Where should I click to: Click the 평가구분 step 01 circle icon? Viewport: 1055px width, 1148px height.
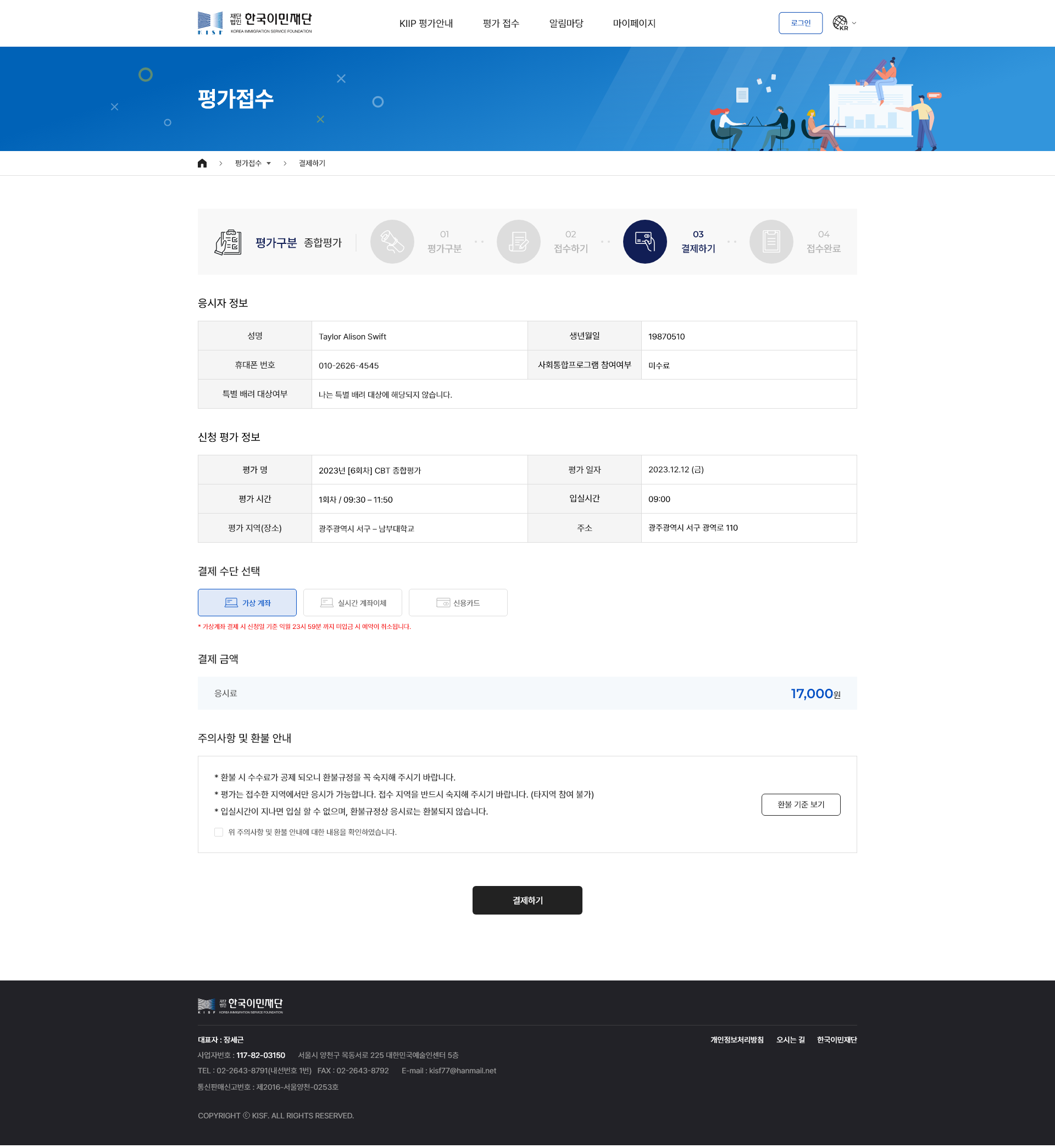pos(392,241)
